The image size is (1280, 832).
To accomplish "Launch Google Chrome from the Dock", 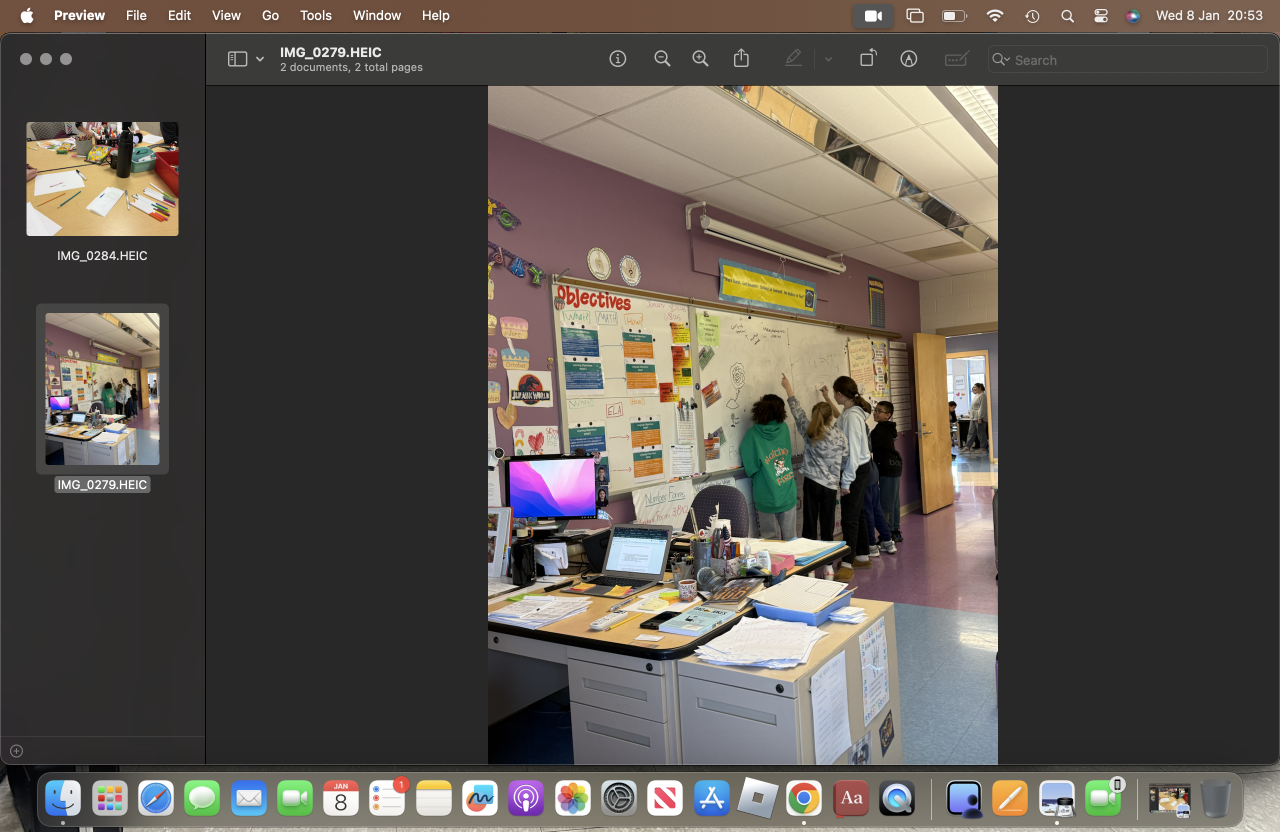I will click(x=804, y=798).
